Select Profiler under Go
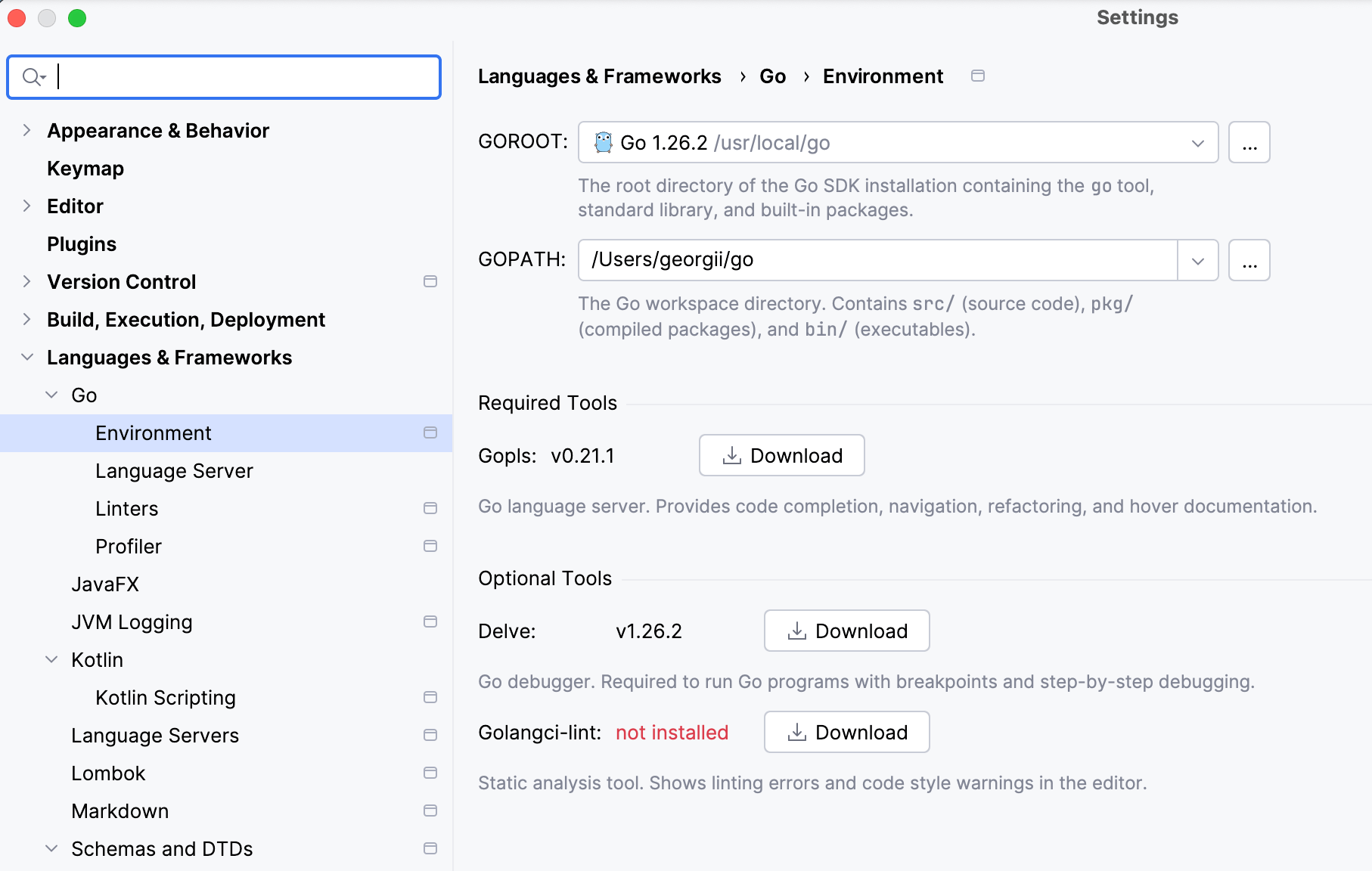The height and width of the screenshot is (871, 1372). (x=129, y=547)
